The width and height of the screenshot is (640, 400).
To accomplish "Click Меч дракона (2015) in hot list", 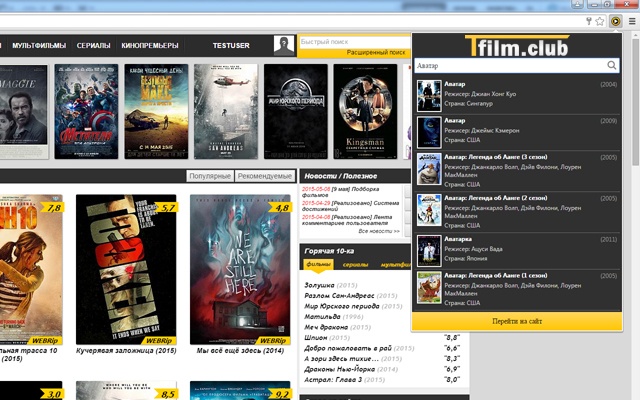I will [337, 327].
